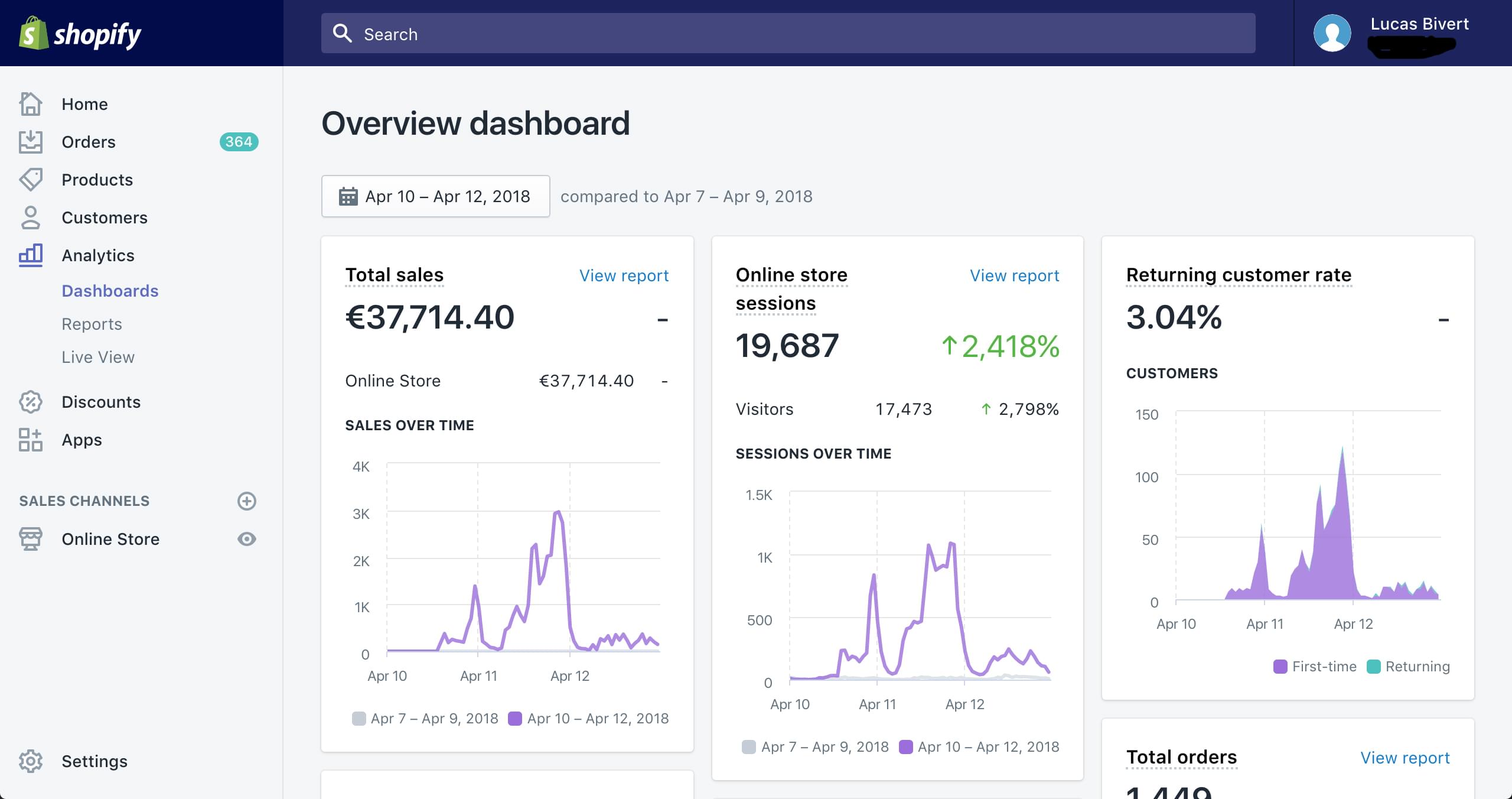Click the Online Store storefront icon
This screenshot has width=1512, height=799.
point(31,539)
